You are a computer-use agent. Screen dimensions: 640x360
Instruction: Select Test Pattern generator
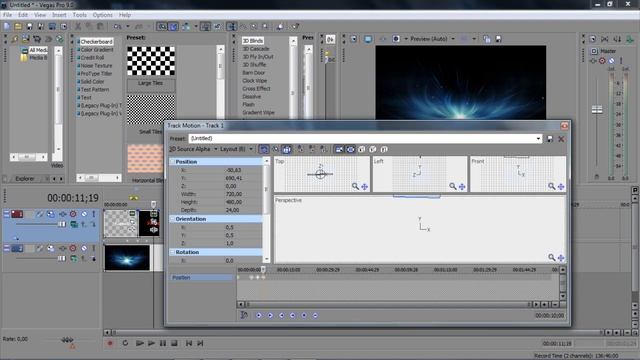(x=95, y=89)
